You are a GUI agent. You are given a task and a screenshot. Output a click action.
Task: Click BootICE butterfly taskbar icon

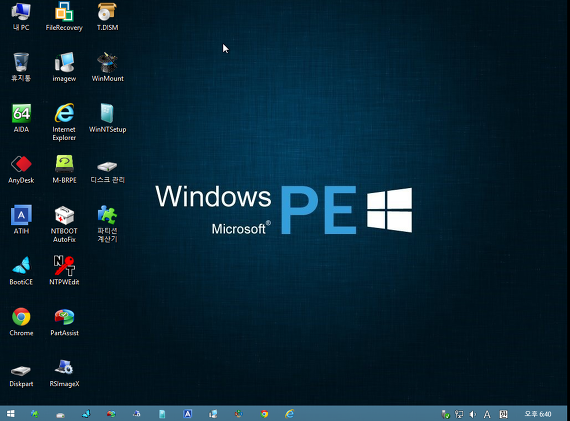click(x=86, y=414)
